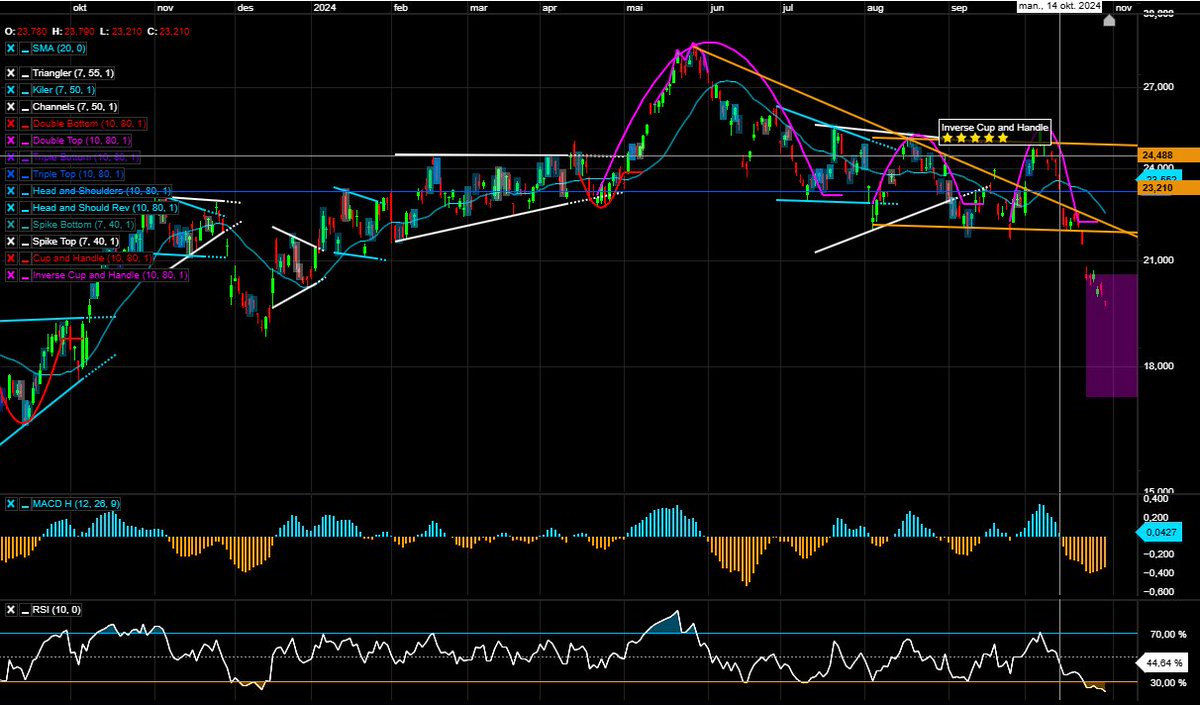Toggle Inverse Cup and Handle underscore button
Image resolution: width=1200 pixels, height=705 pixels.
coord(25,275)
